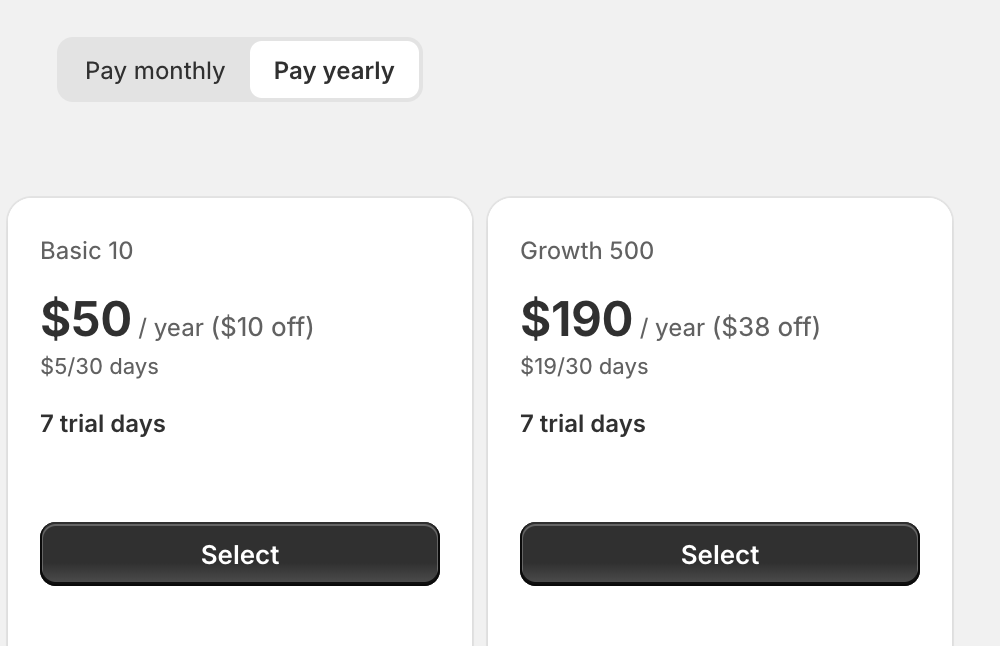
Task: Click the ($38 off) discount text
Action: [766, 327]
